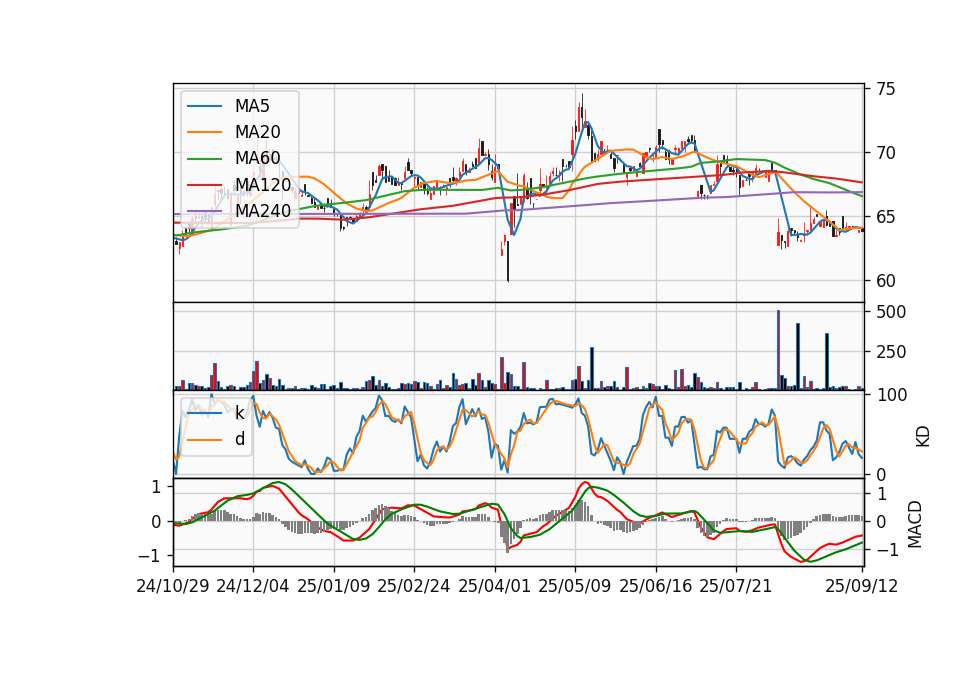Select the 25/01/09 date label
Screen dimensions: 960x690
point(334,586)
